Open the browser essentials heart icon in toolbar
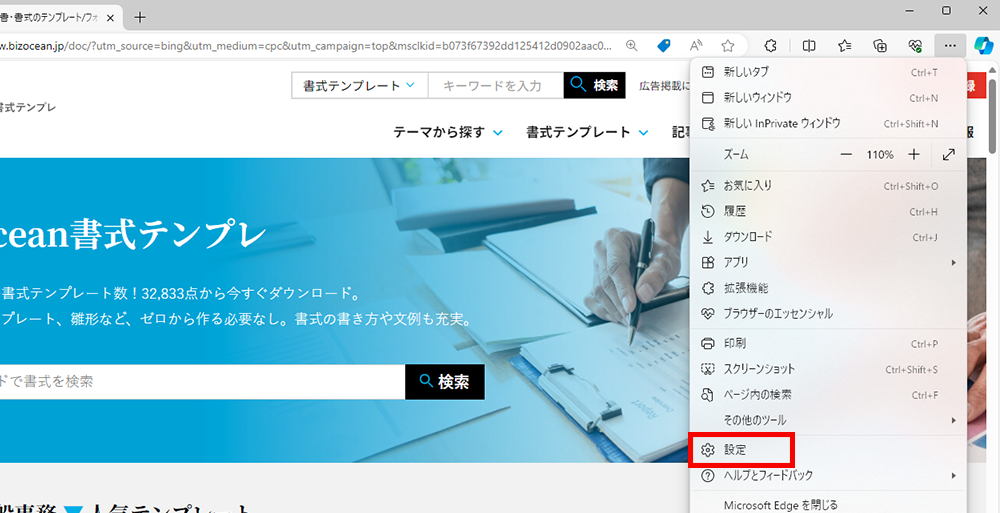The width and height of the screenshot is (1000, 513). point(915,45)
